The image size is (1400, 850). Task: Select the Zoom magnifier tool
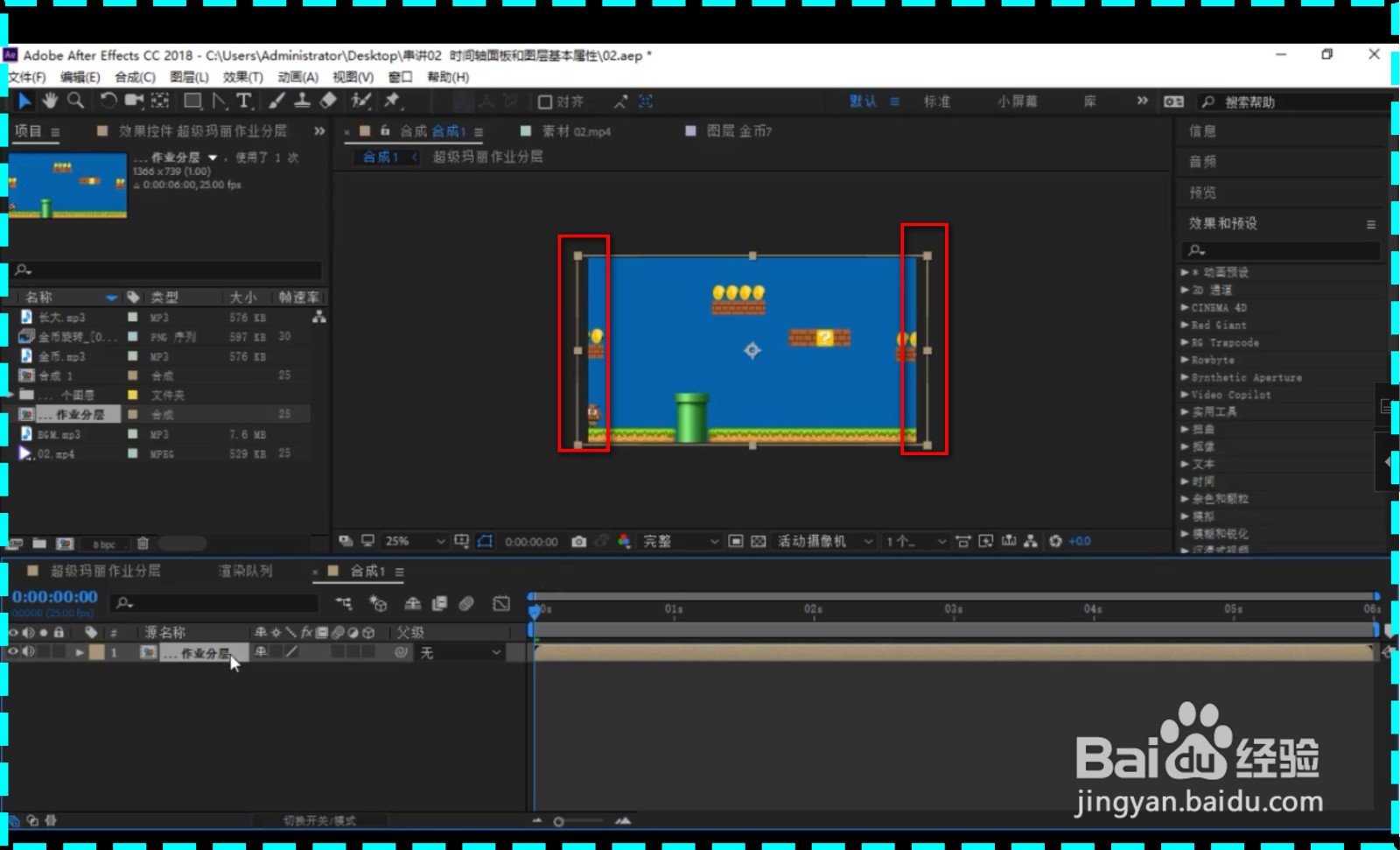(76, 102)
